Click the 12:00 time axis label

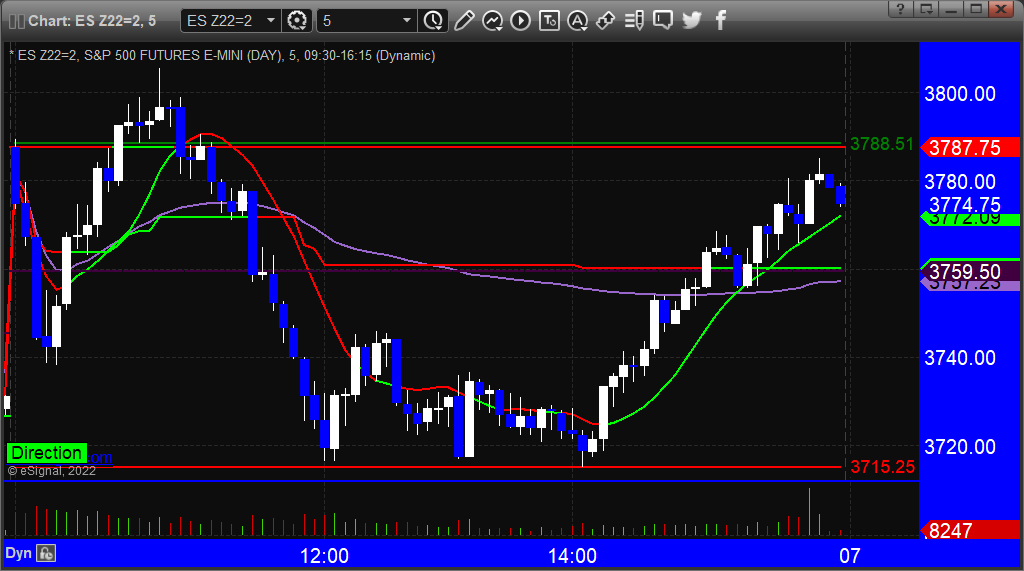tap(324, 556)
